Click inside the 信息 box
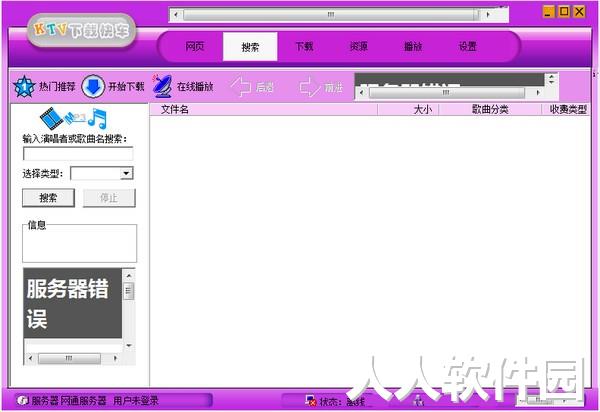The image size is (600, 412). tap(80, 243)
